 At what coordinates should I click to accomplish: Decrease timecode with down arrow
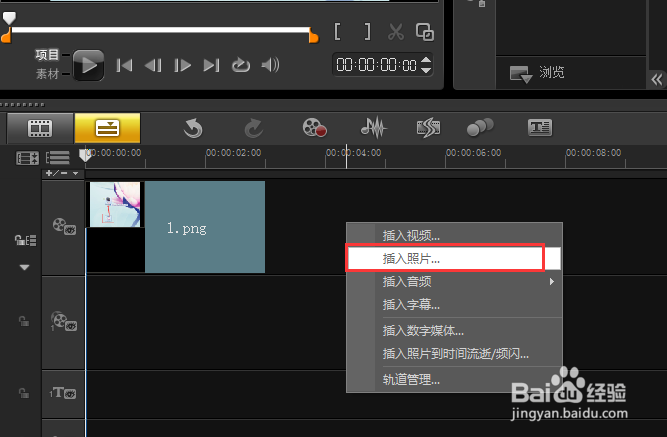point(426,70)
